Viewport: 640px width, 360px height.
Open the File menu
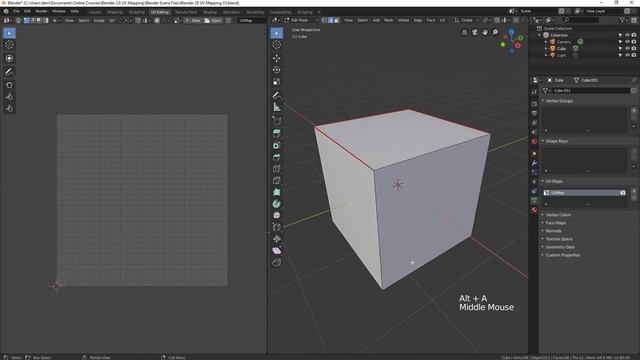(16, 11)
